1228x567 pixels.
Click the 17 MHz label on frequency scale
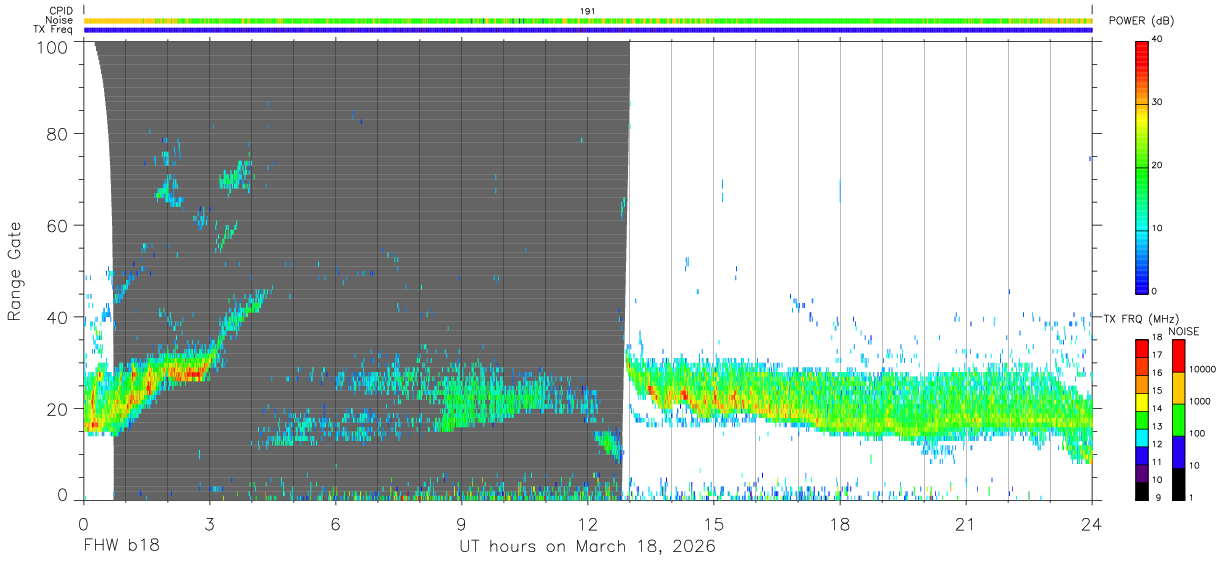click(1157, 355)
